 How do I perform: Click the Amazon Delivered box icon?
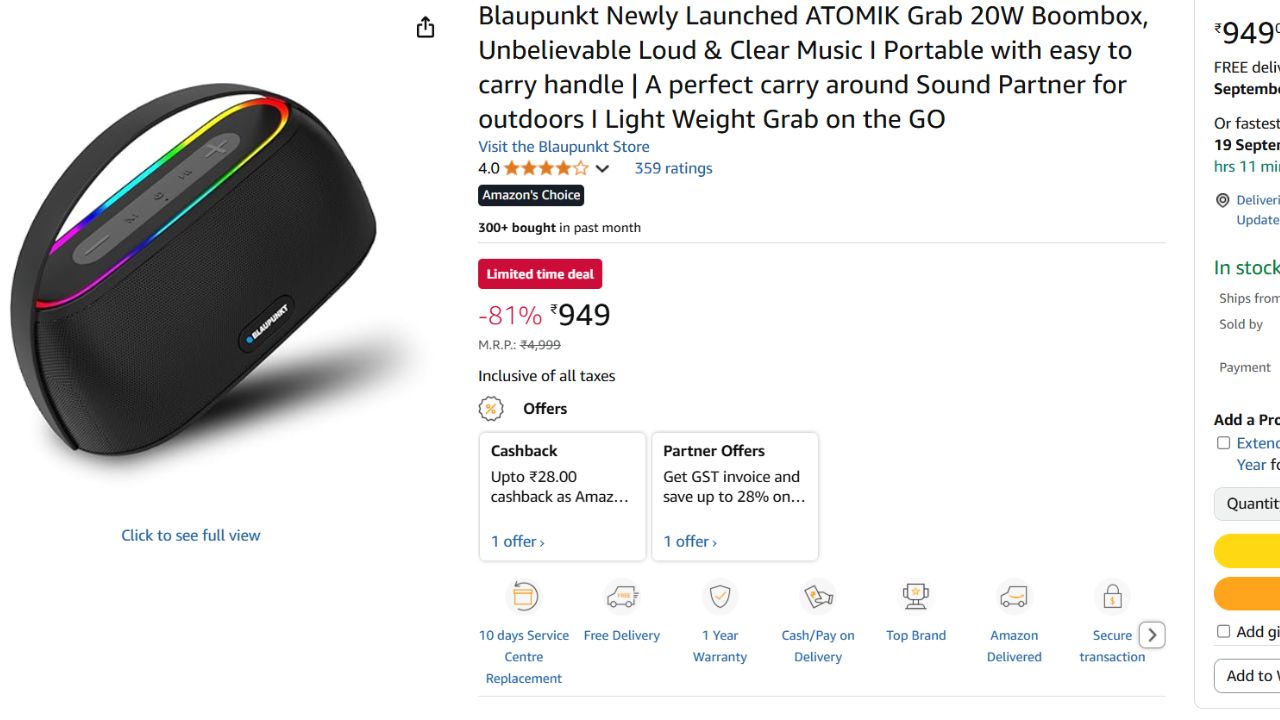pos(1014,597)
